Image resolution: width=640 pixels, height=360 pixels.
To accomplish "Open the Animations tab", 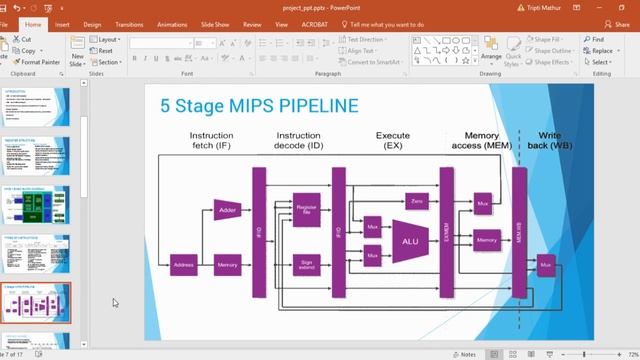I will coord(172,24).
